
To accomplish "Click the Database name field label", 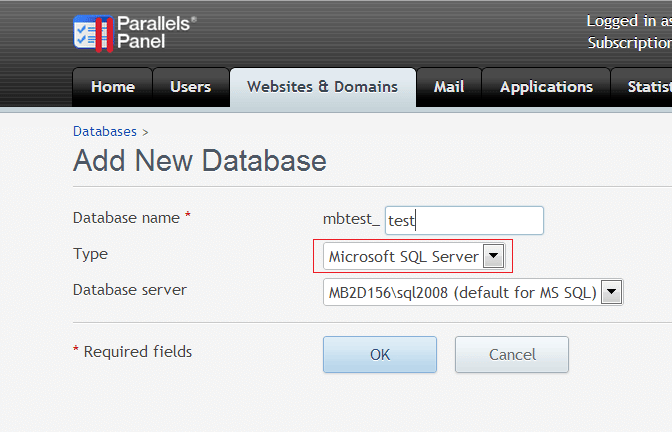I will pyautogui.click(x=126, y=217).
